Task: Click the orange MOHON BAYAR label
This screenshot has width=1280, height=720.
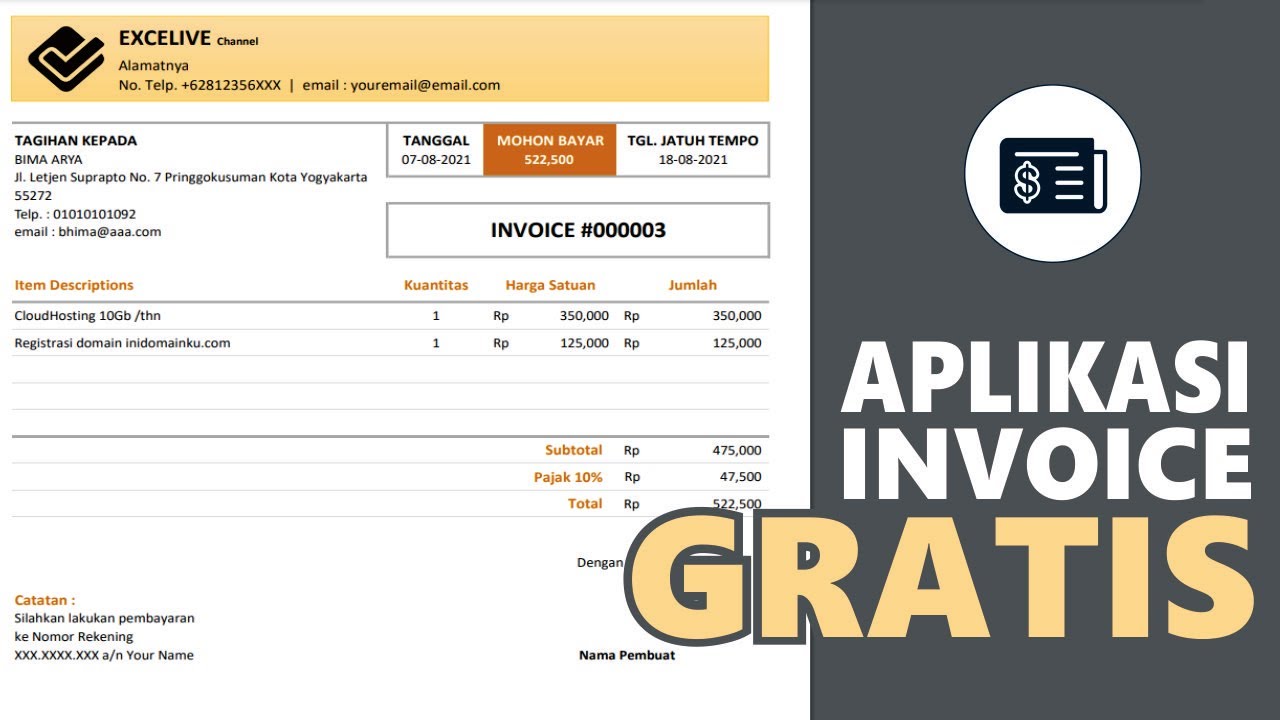Action: tap(550, 141)
